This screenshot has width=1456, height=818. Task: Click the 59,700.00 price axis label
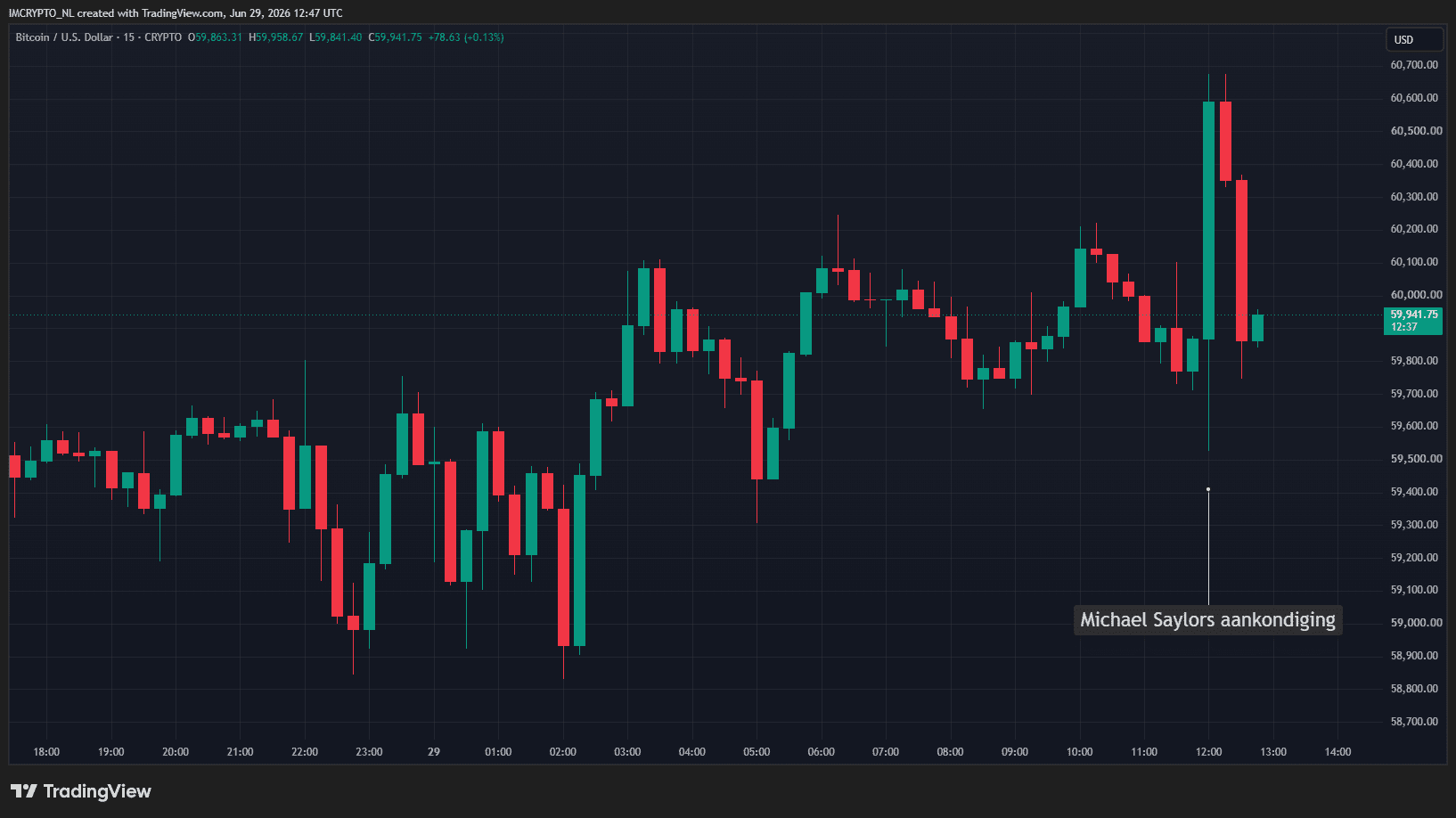[x=1414, y=394]
